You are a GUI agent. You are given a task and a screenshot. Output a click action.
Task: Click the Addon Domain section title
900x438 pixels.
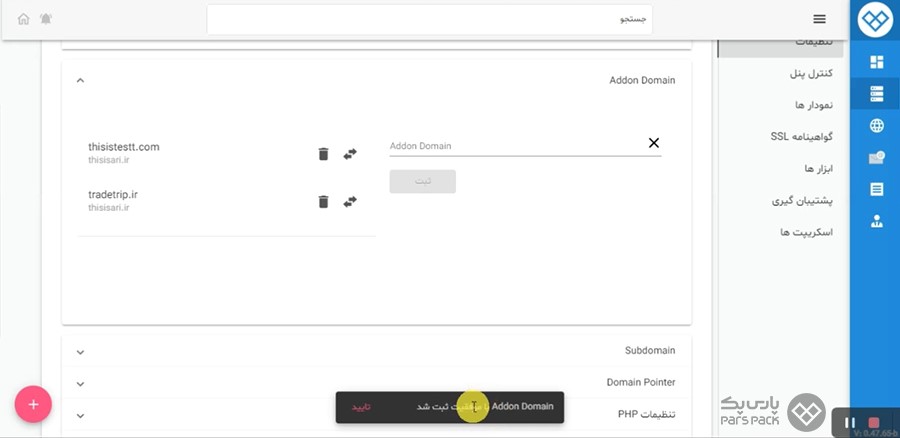pyautogui.click(x=642, y=80)
